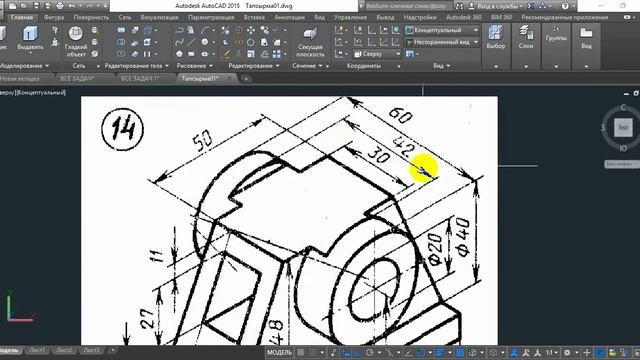Click the Solid Union icon in Редактирование тела
The image size is (640, 360).
[121, 30]
